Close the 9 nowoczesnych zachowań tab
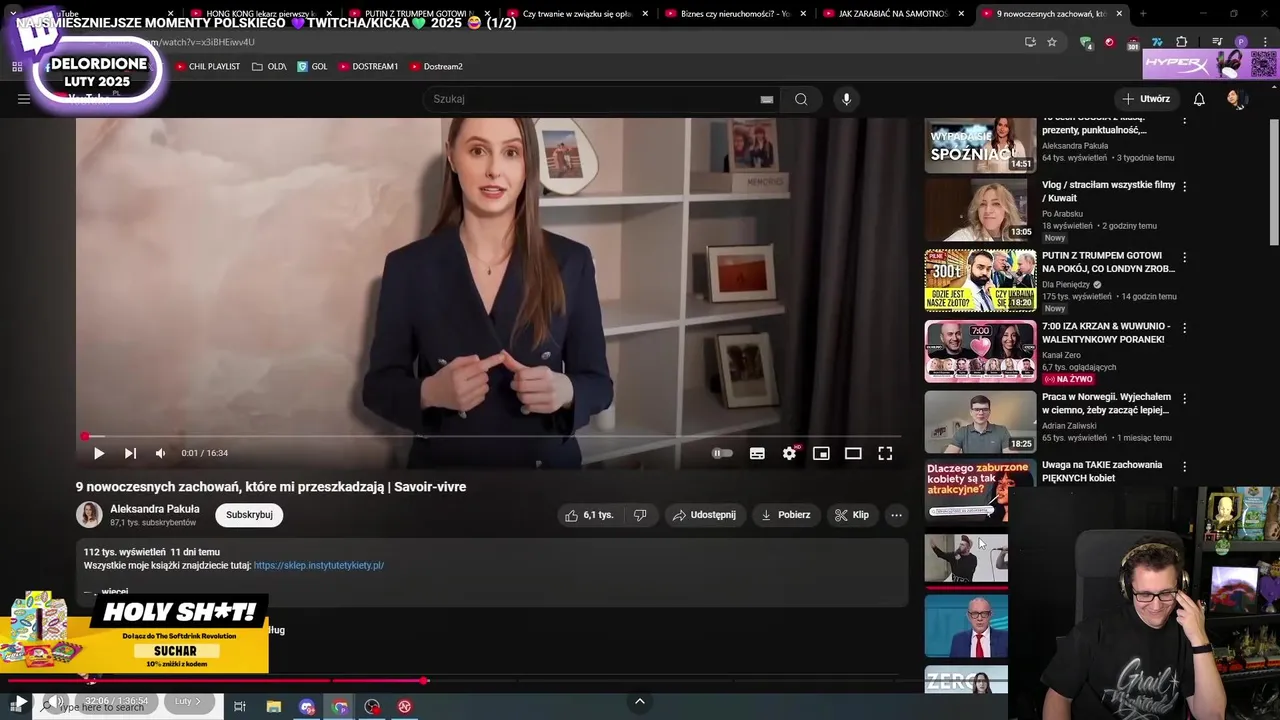This screenshot has width=1280, height=720. pyautogui.click(x=1119, y=14)
